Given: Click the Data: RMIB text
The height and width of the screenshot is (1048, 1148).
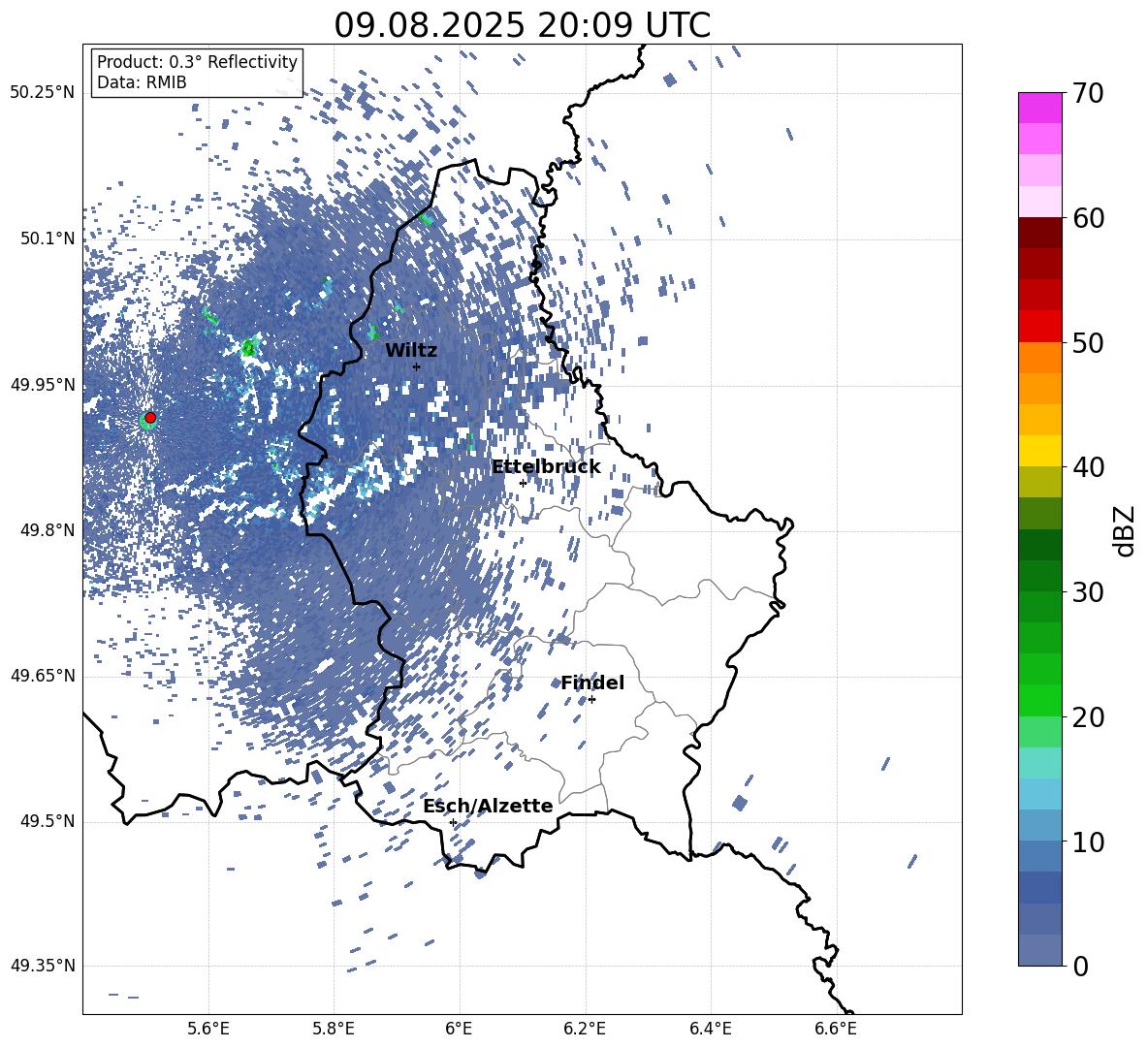Looking at the screenshot, I should (142, 82).
